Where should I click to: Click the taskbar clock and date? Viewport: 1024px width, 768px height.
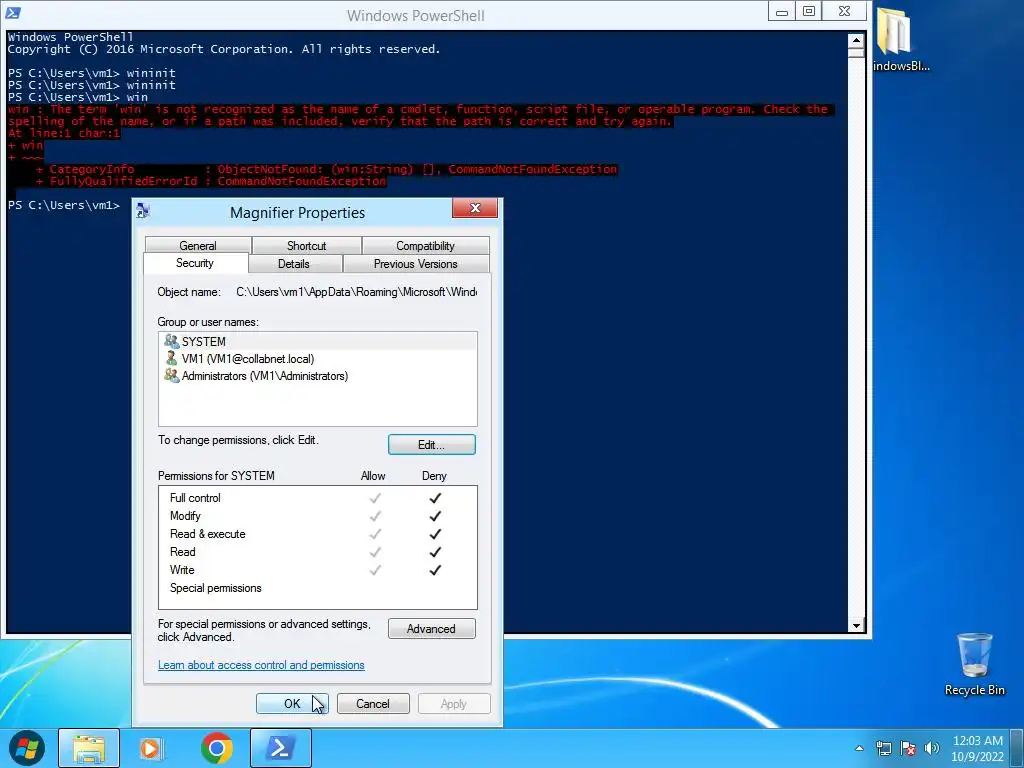pyautogui.click(x=978, y=748)
